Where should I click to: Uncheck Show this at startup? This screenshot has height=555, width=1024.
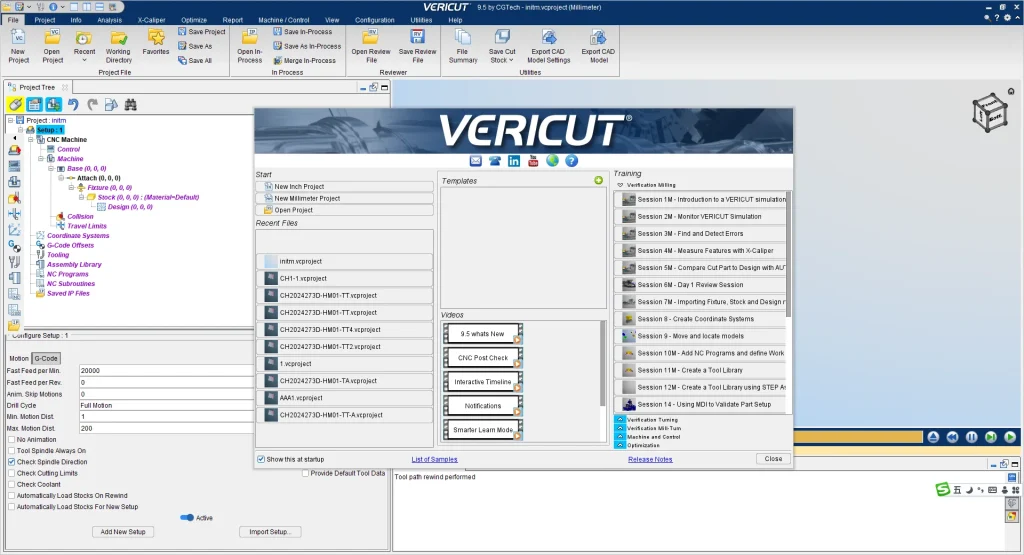point(261,459)
